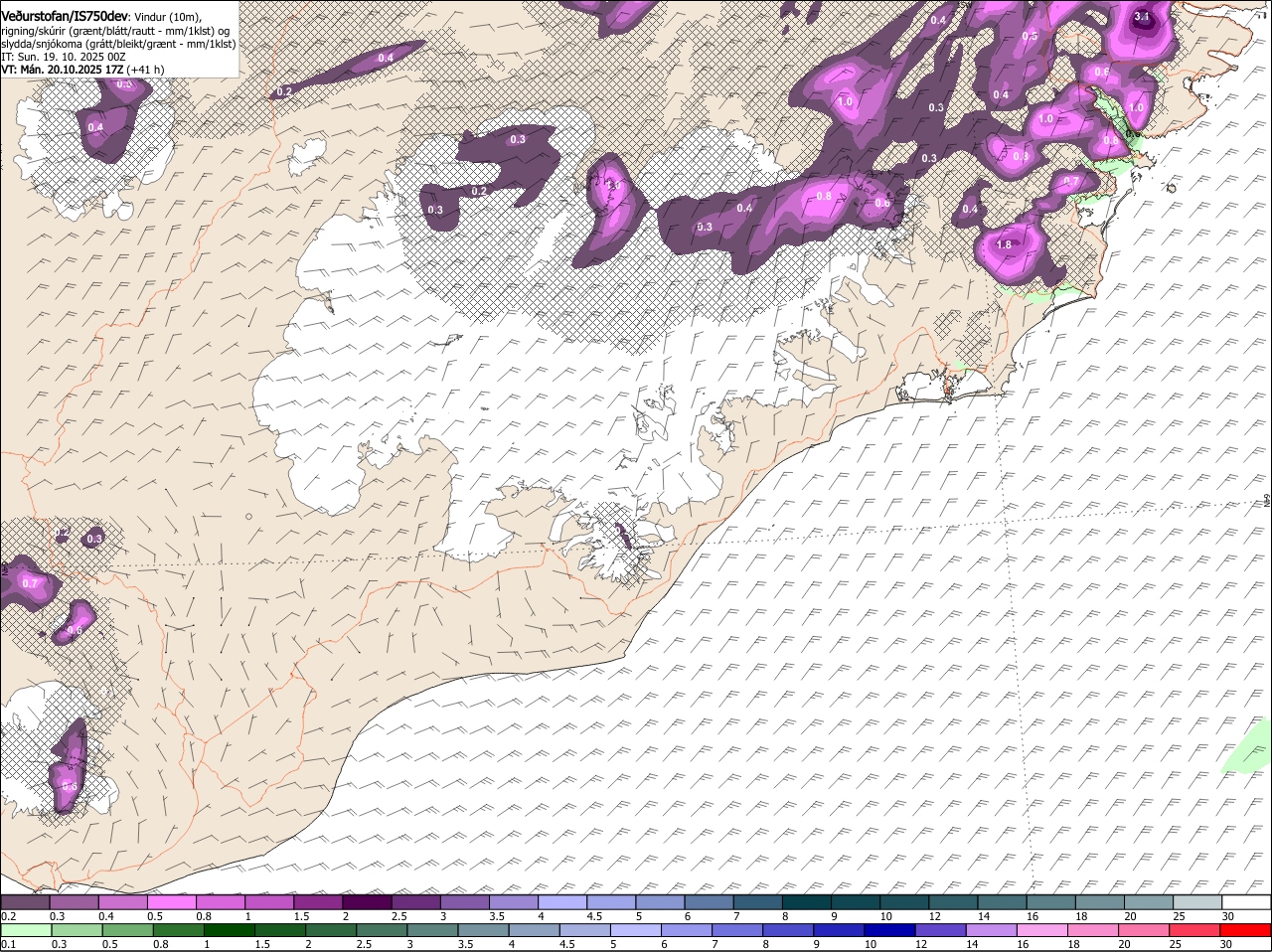Select the violet swatch labeled 12 in the rain legend
Screen dimensions: 1272x952
tap(940, 930)
